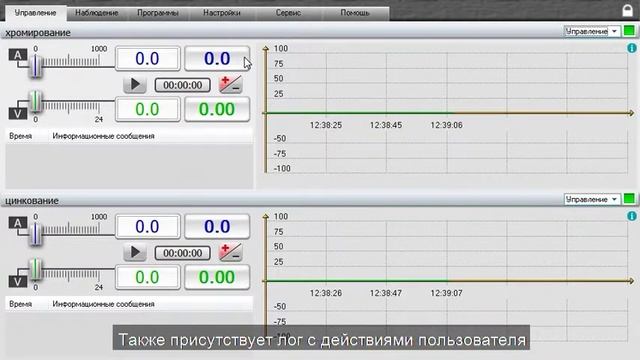Click Информационные сообщения header in хромирование log

point(103,136)
